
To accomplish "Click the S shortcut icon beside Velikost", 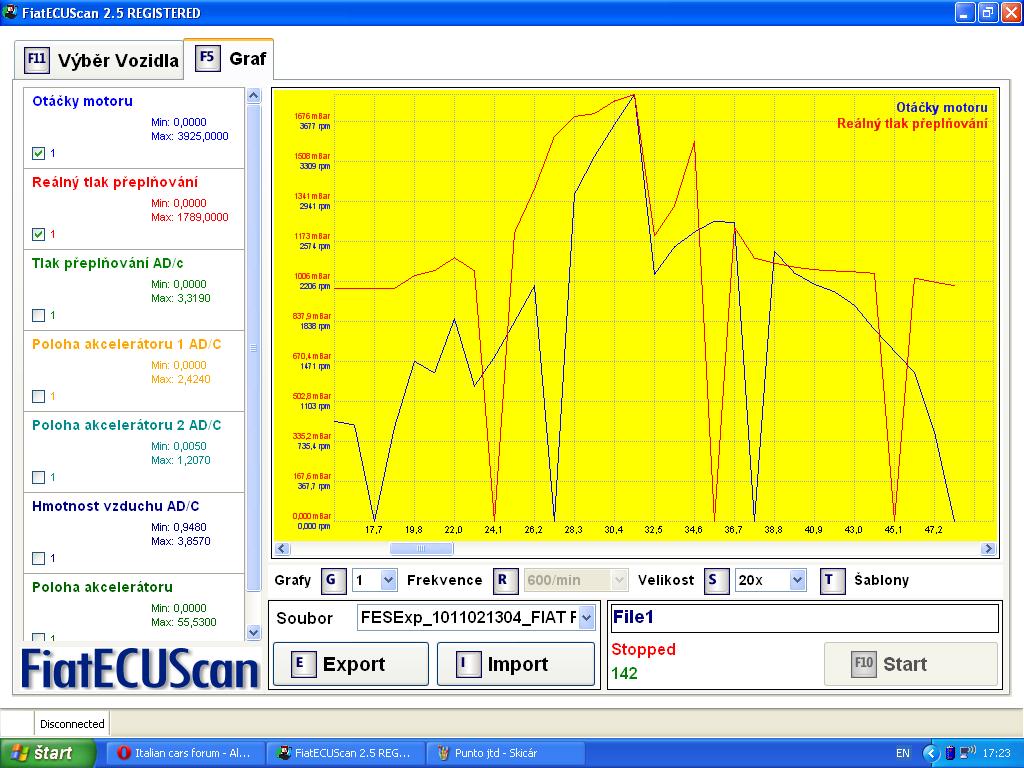I will pos(716,580).
